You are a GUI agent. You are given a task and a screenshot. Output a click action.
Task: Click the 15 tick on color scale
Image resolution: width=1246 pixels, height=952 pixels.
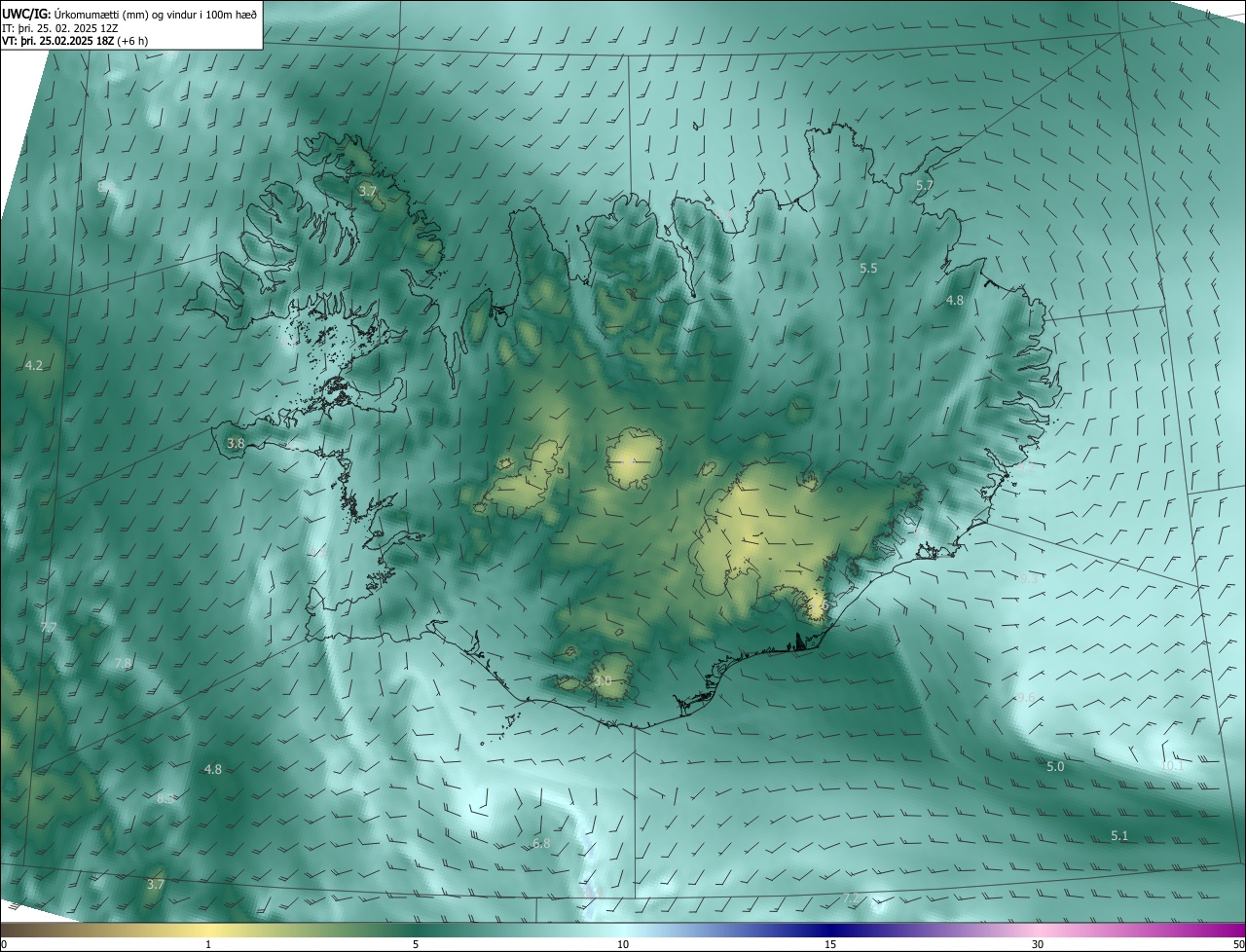[x=830, y=944]
